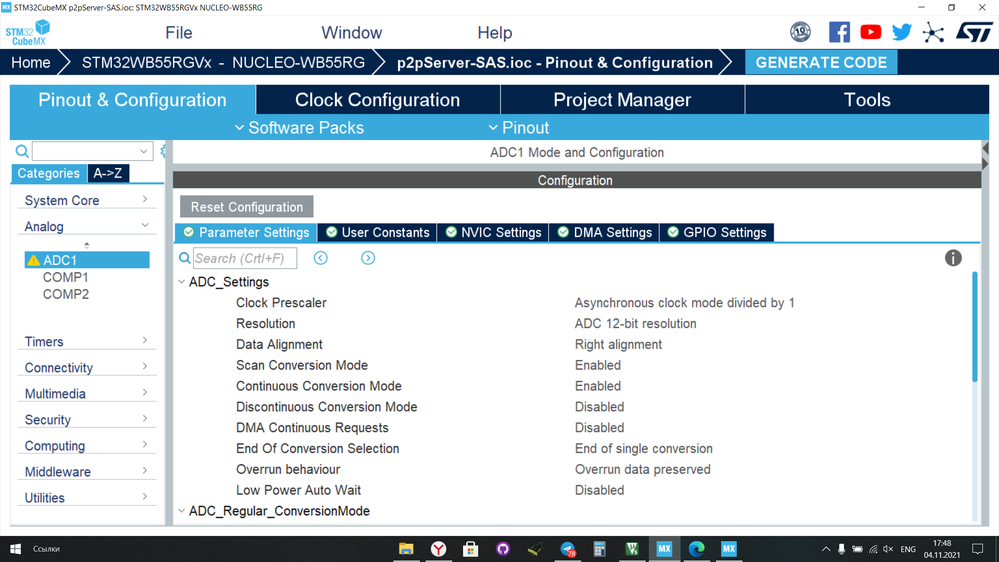The image size is (999, 562).
Task: Go to the Home breadcrumb
Action: tap(31, 62)
